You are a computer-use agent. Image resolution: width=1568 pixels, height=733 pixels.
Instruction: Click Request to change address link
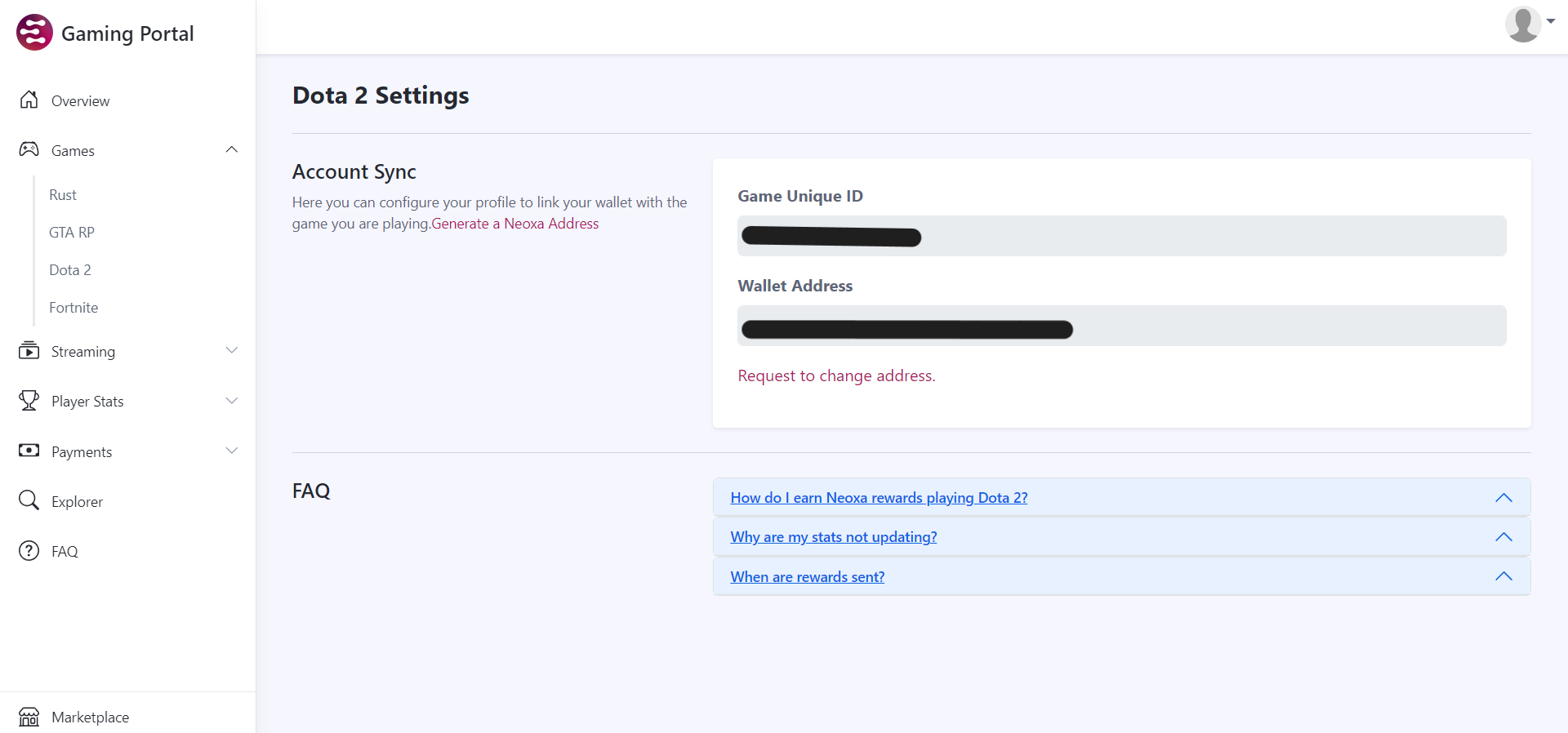(836, 375)
